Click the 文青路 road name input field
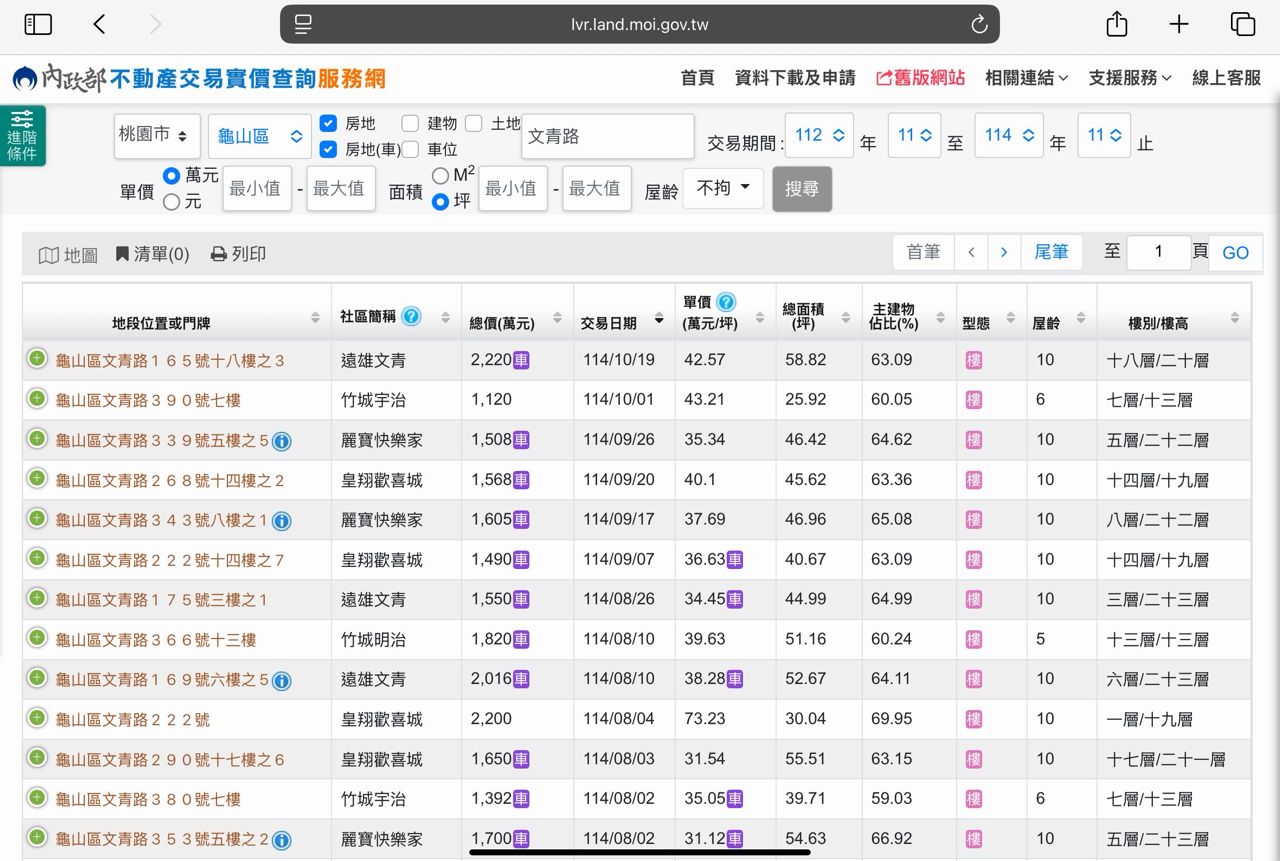The width and height of the screenshot is (1280, 861). point(607,136)
